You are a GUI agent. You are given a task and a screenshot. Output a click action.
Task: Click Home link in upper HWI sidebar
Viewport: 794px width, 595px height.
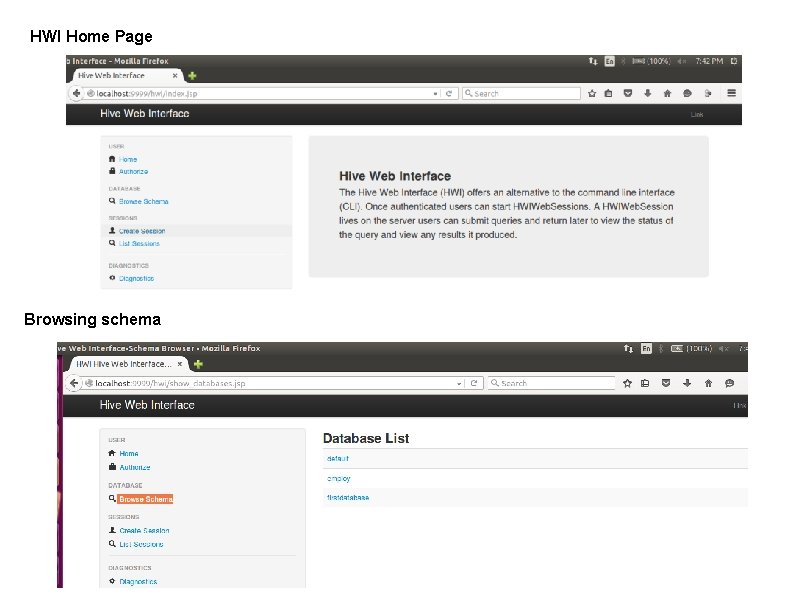tap(128, 159)
